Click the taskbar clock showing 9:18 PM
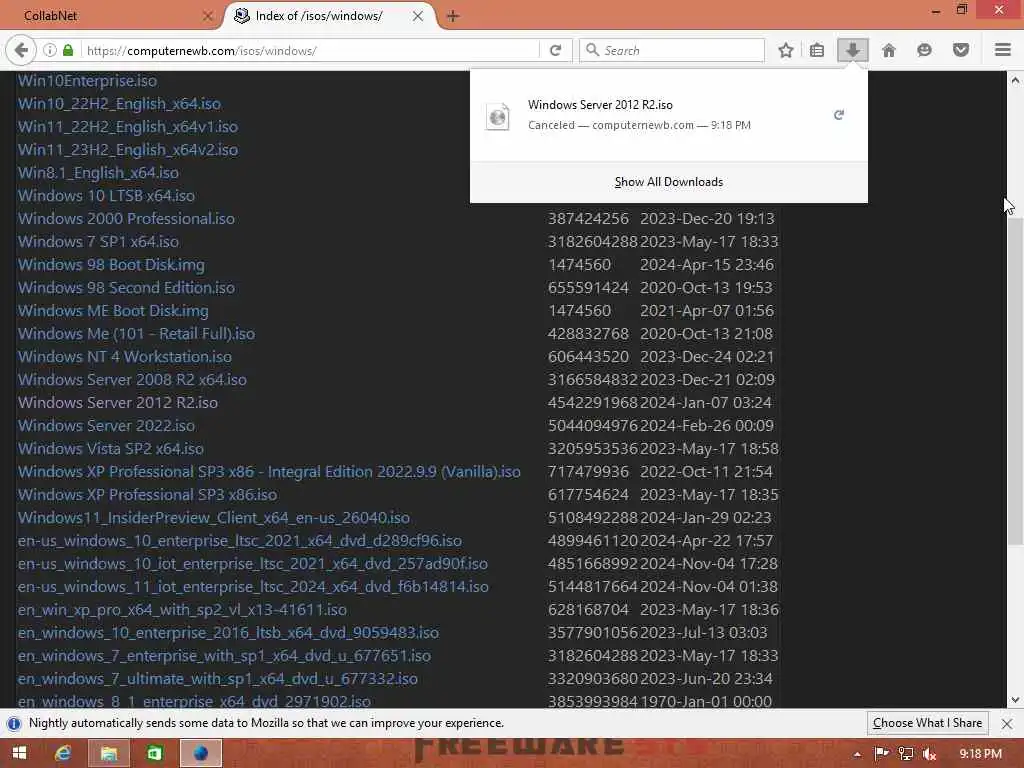The image size is (1024, 768). point(980,754)
